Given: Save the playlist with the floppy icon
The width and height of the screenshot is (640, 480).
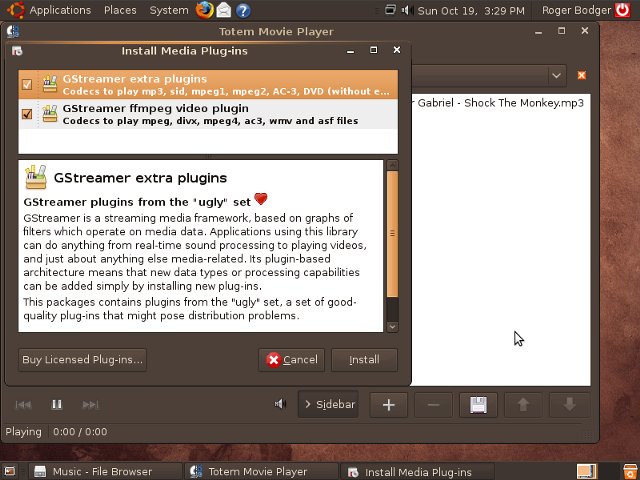Looking at the screenshot, I should coord(478,405).
